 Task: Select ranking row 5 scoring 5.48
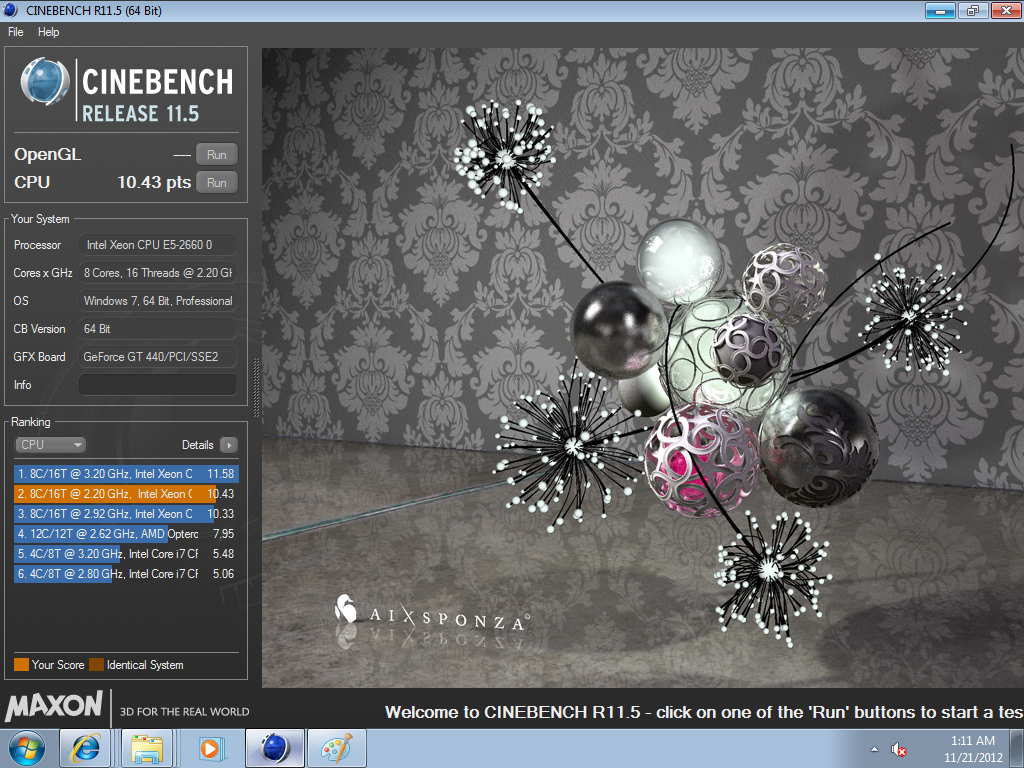point(126,554)
